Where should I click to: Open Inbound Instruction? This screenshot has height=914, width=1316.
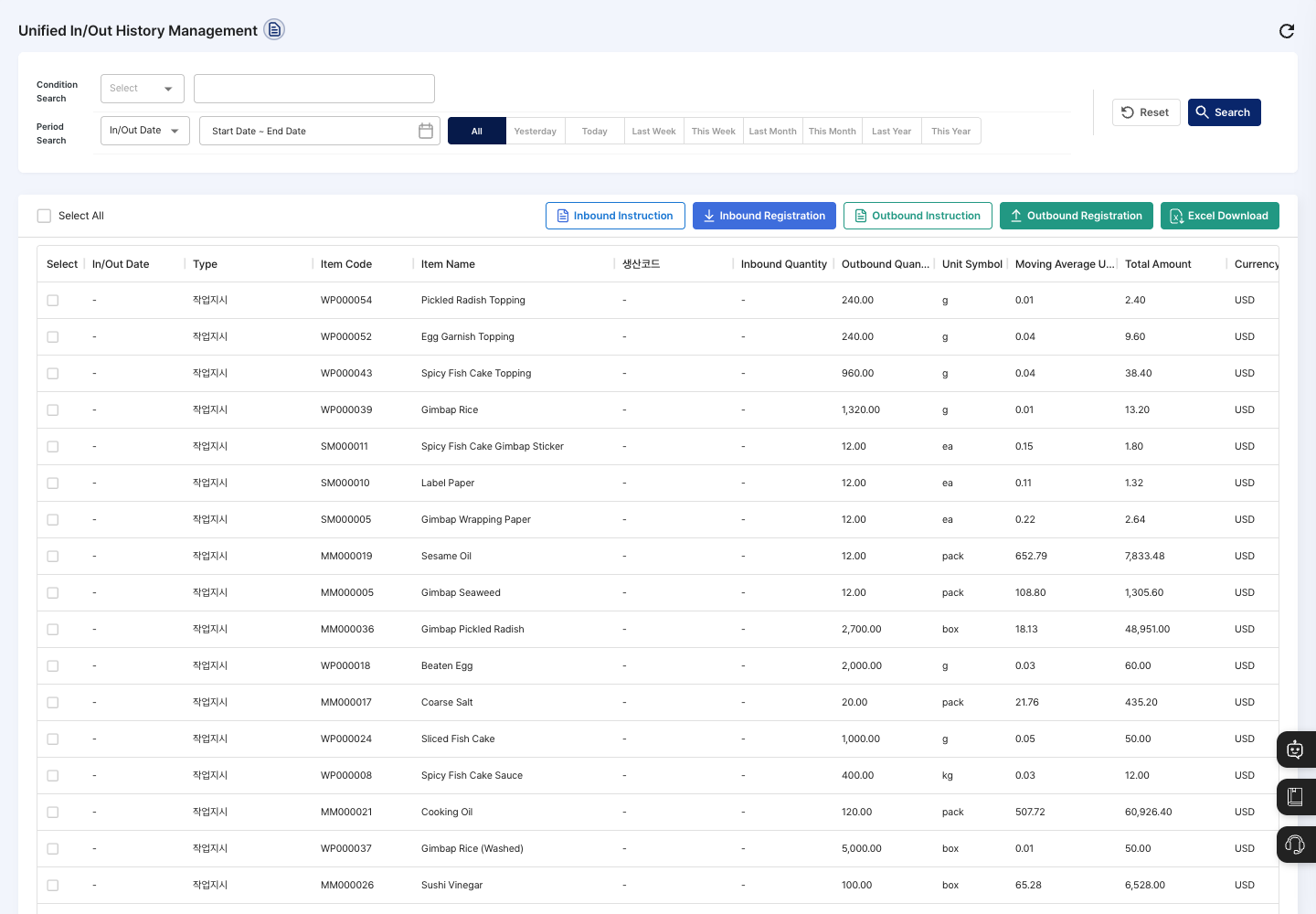(615, 216)
